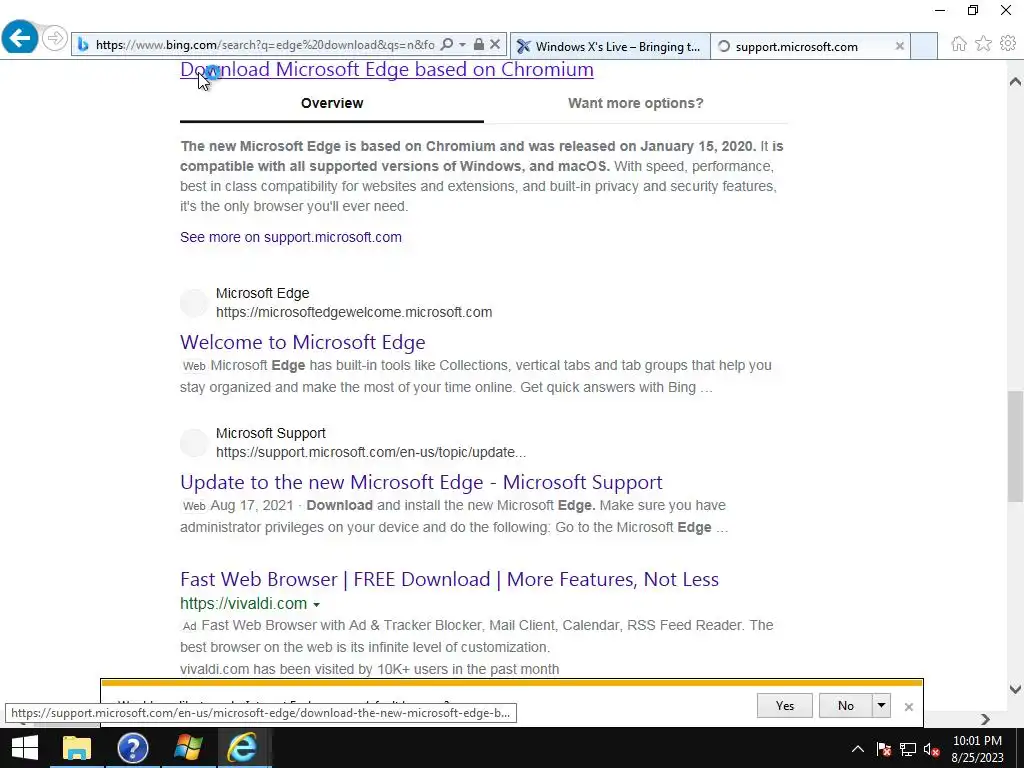This screenshot has height=768, width=1024.
Task: Show hidden tray icons chevron
Action: click(857, 749)
